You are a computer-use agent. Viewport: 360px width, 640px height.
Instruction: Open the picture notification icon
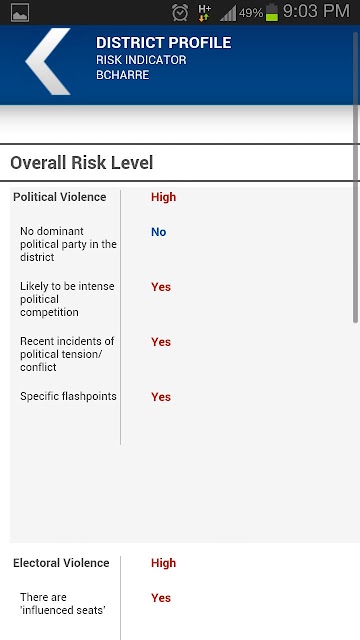20,12
